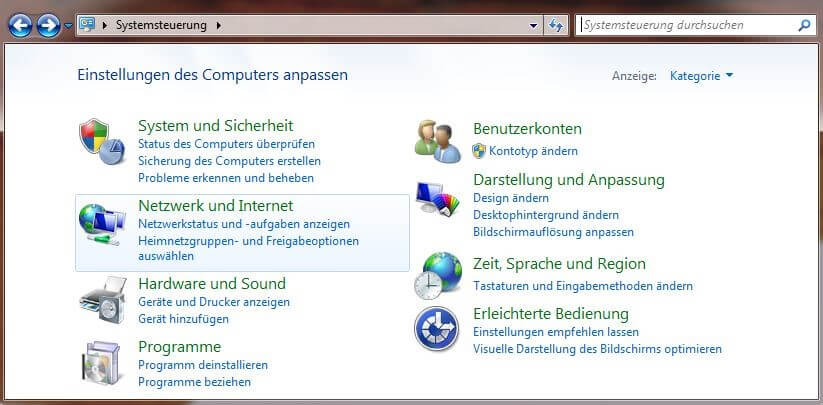Open Netzwerk und Internet category

(x=216, y=205)
